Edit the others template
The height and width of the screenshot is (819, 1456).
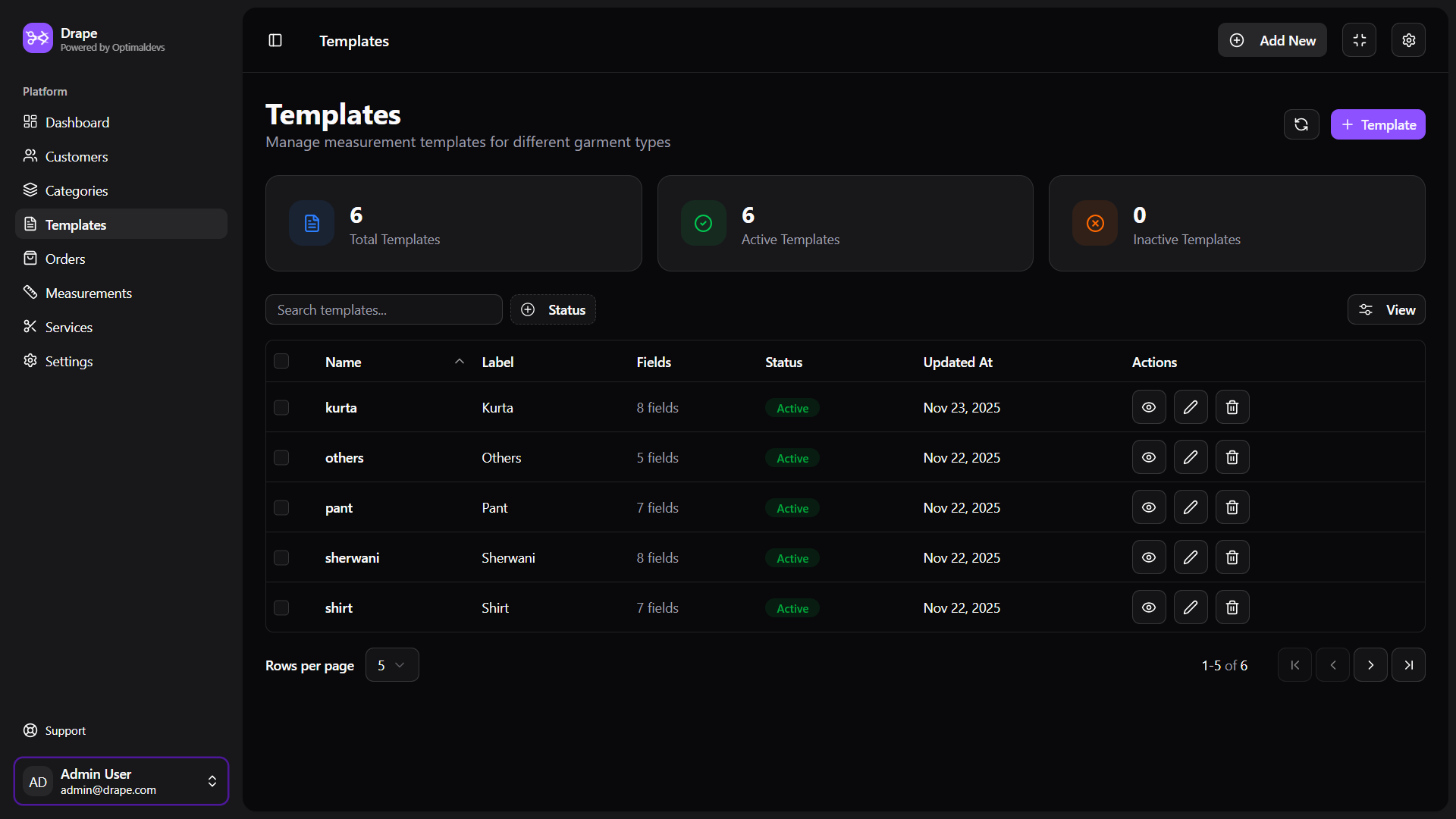[x=1191, y=457]
